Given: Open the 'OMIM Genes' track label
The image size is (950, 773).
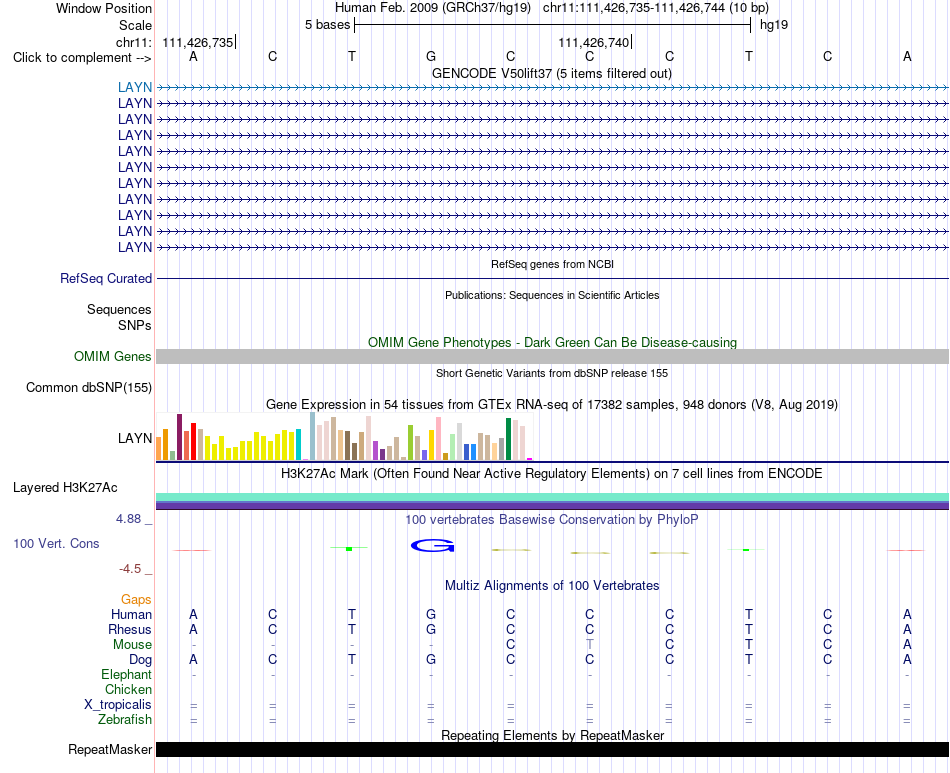Looking at the screenshot, I should click(112, 356).
